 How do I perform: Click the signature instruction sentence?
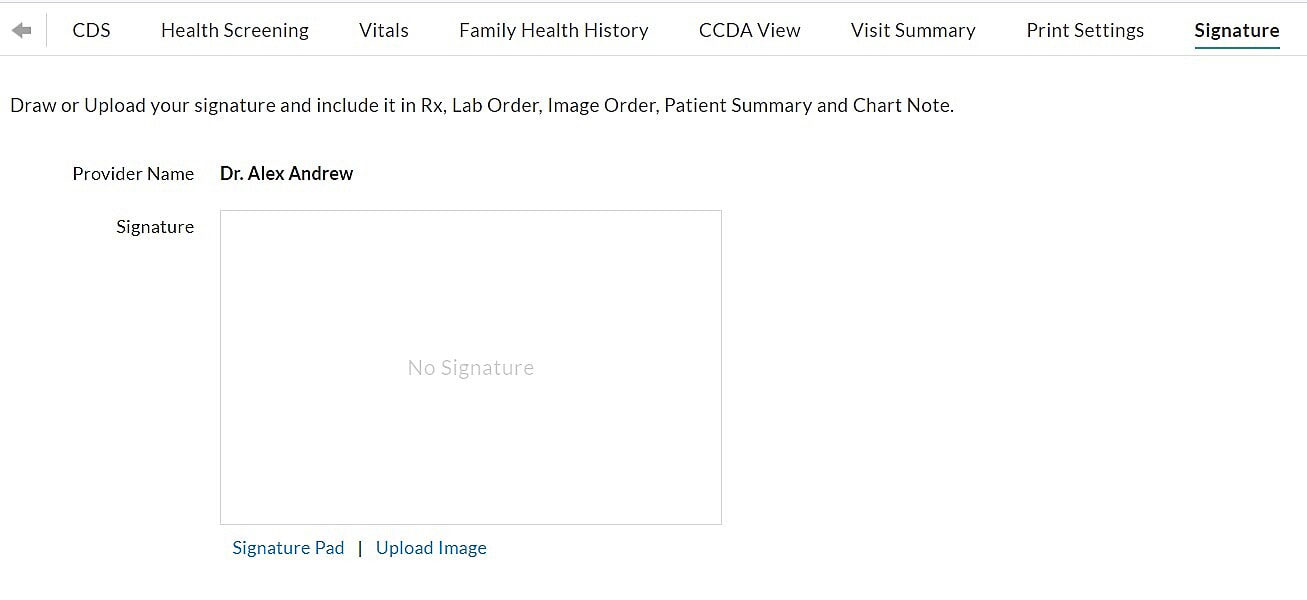481,105
